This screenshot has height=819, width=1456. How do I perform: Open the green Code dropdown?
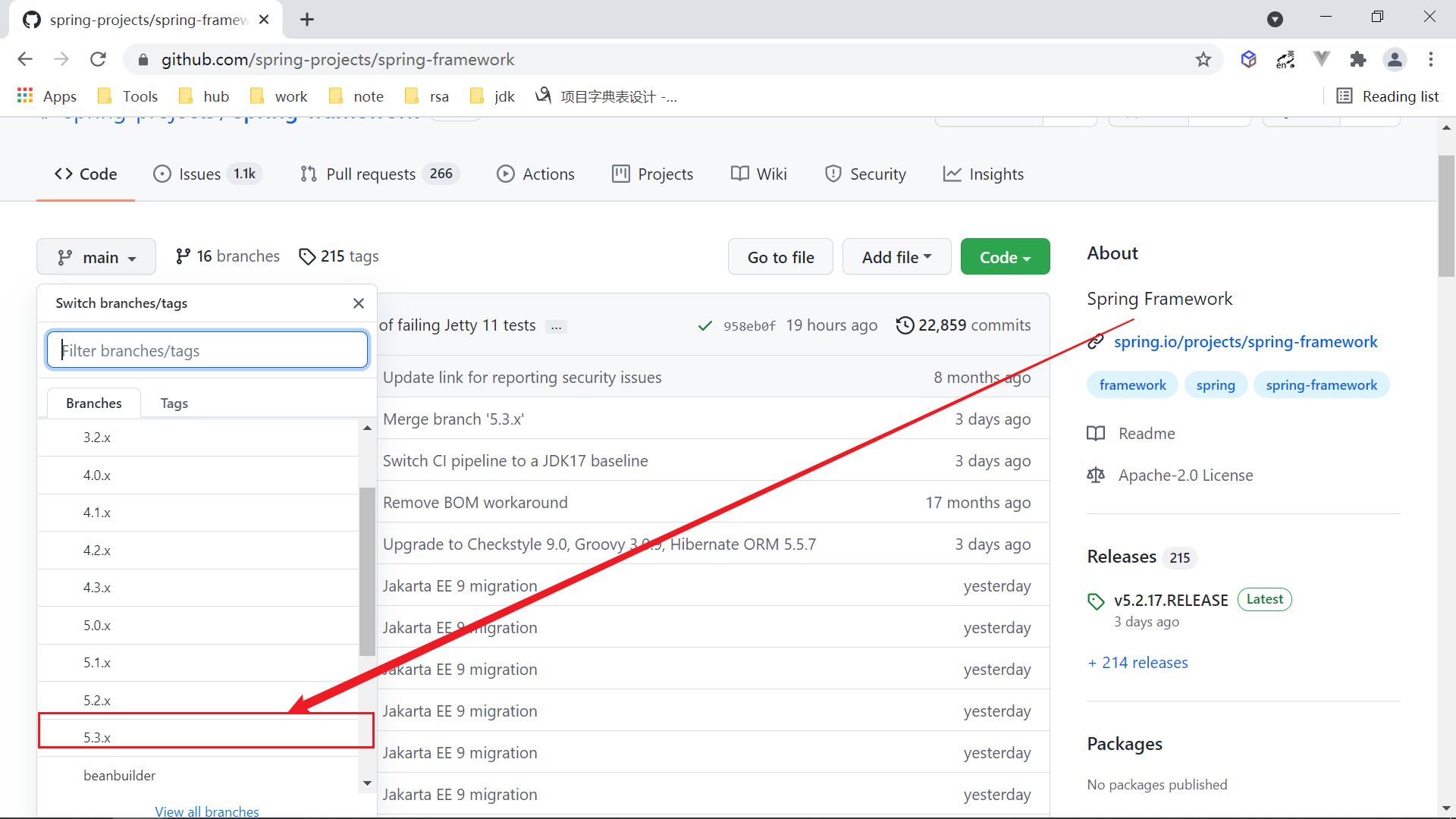pyautogui.click(x=1005, y=257)
